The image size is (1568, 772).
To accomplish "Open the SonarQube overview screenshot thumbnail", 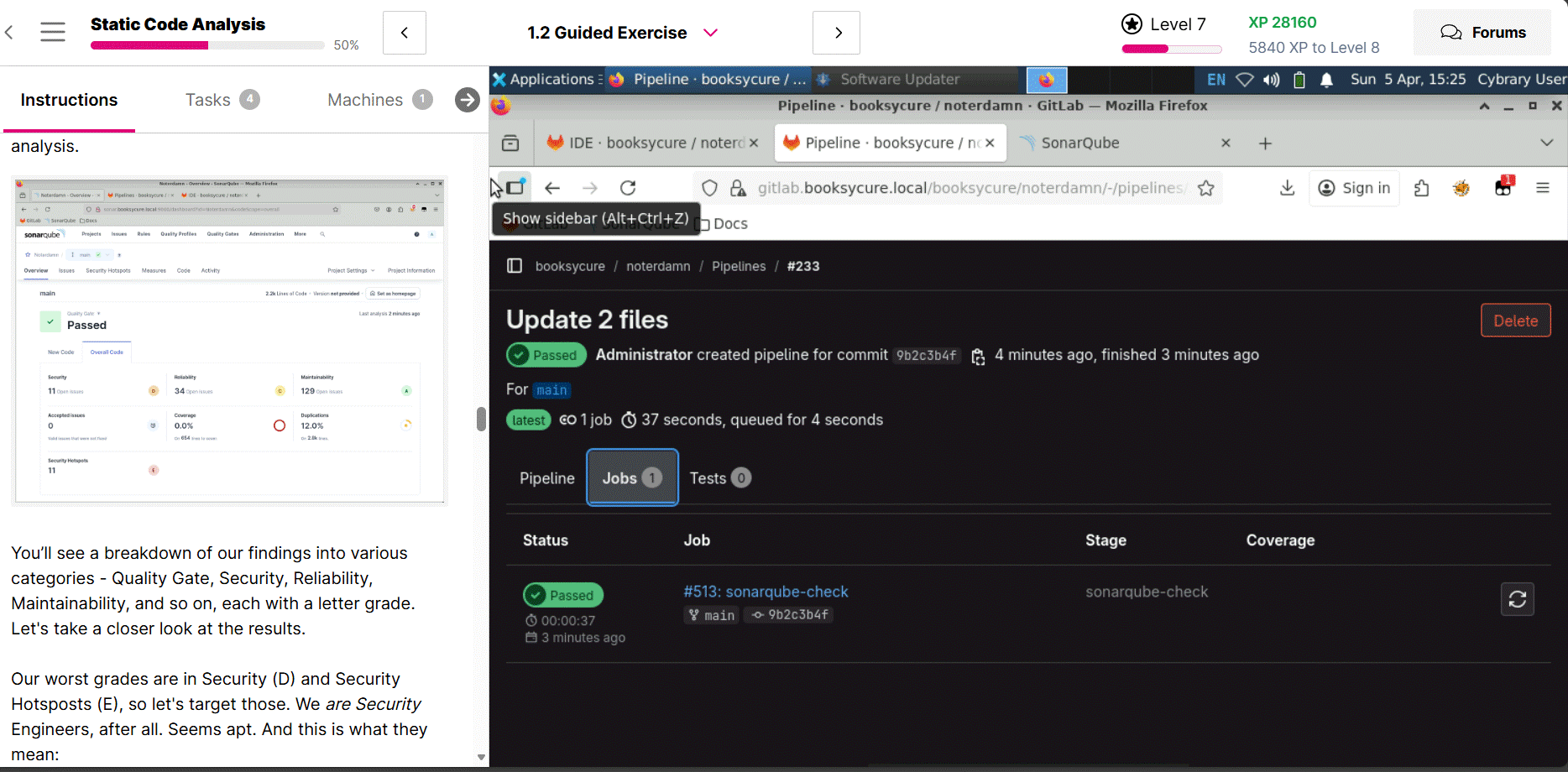I will coord(229,340).
